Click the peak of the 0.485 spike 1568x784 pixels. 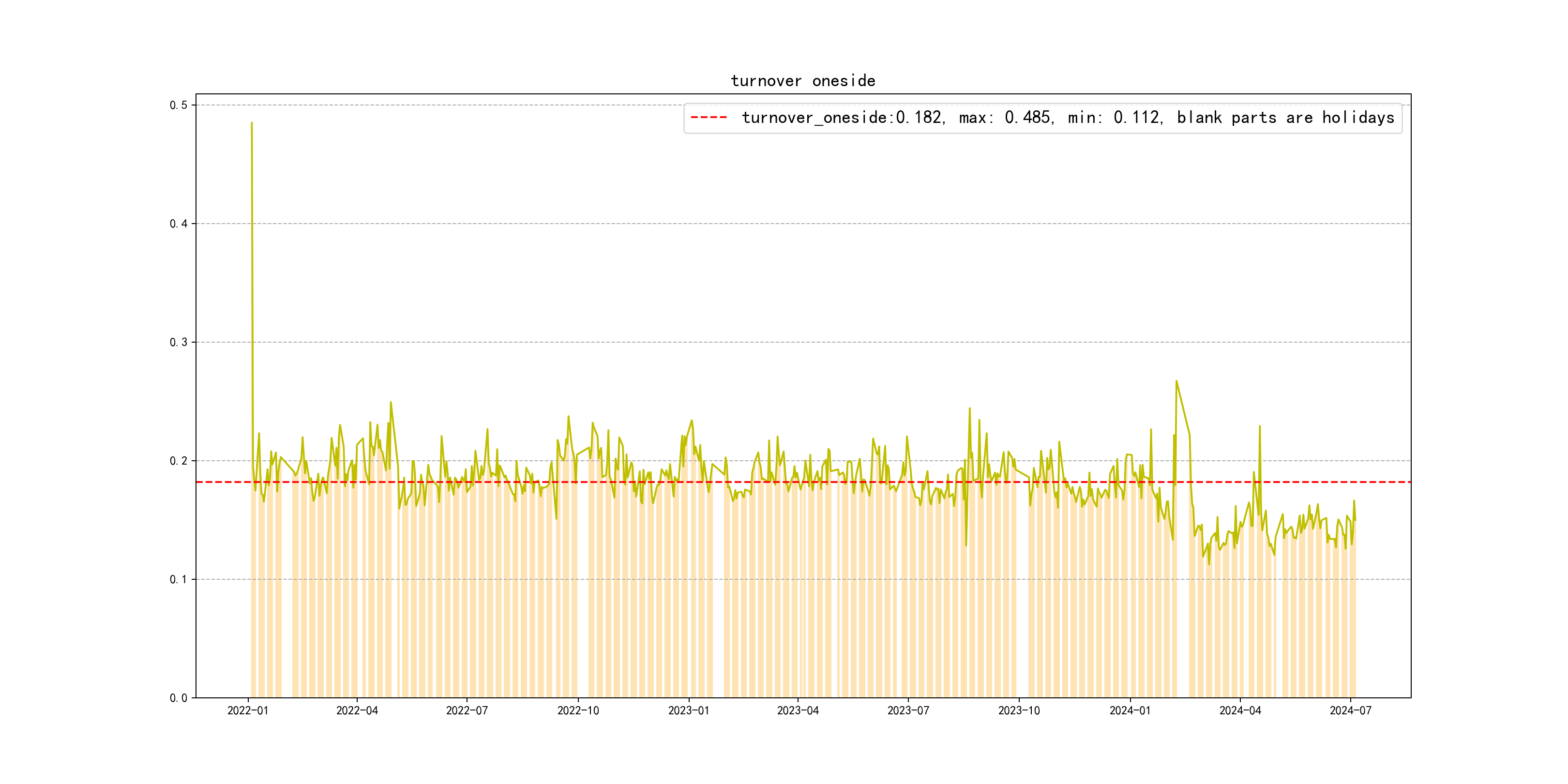click(251, 123)
